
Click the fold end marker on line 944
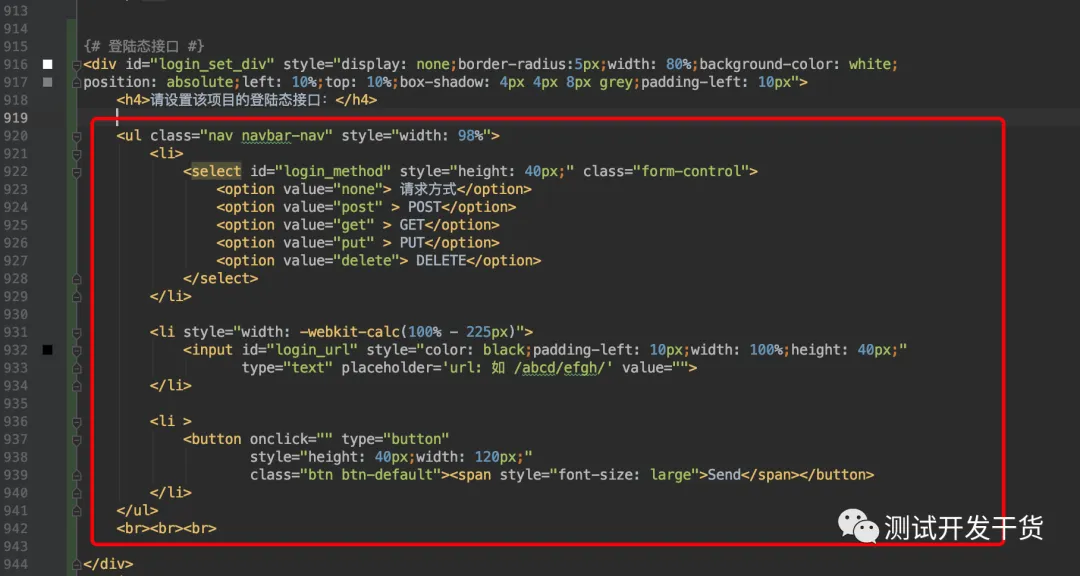click(76, 564)
